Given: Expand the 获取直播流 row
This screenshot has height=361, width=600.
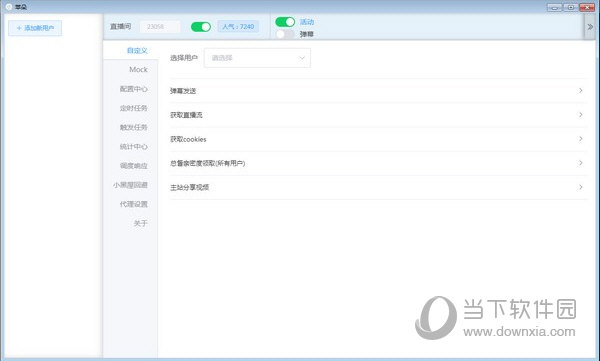Looking at the screenshot, I should pos(378,115).
